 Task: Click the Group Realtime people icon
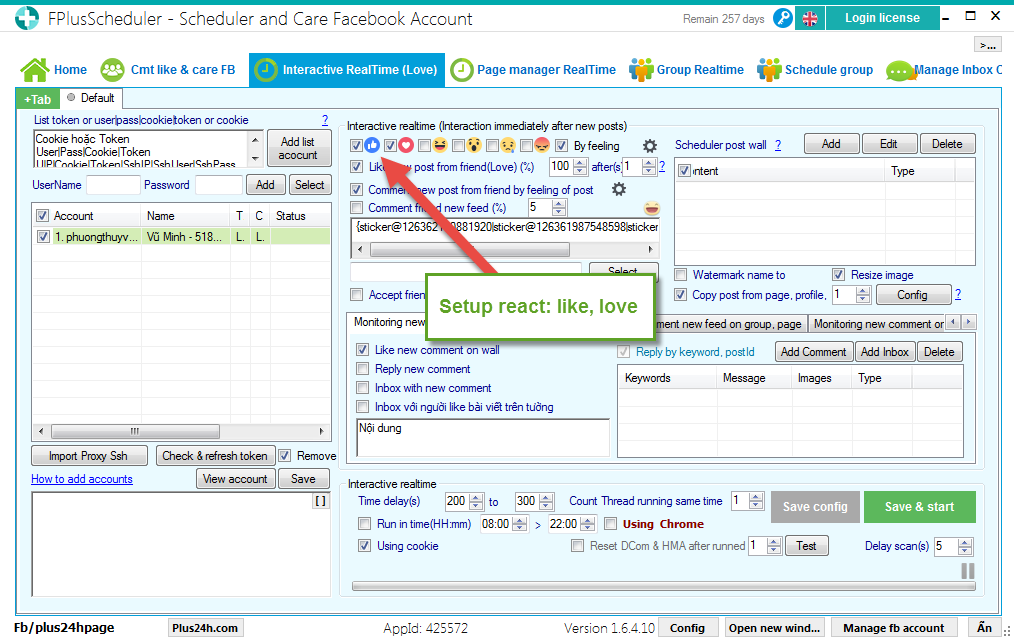(x=641, y=70)
